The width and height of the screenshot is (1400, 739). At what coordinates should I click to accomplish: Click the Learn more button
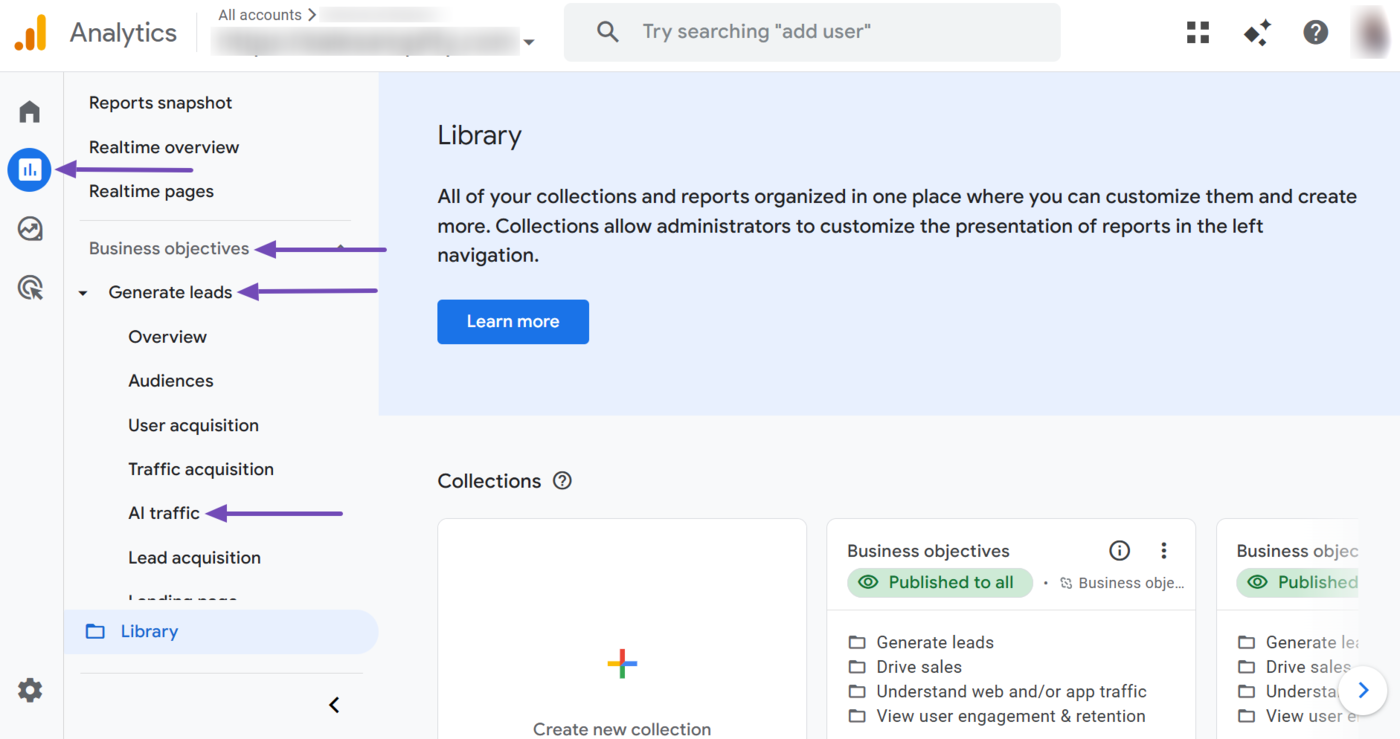click(x=513, y=322)
